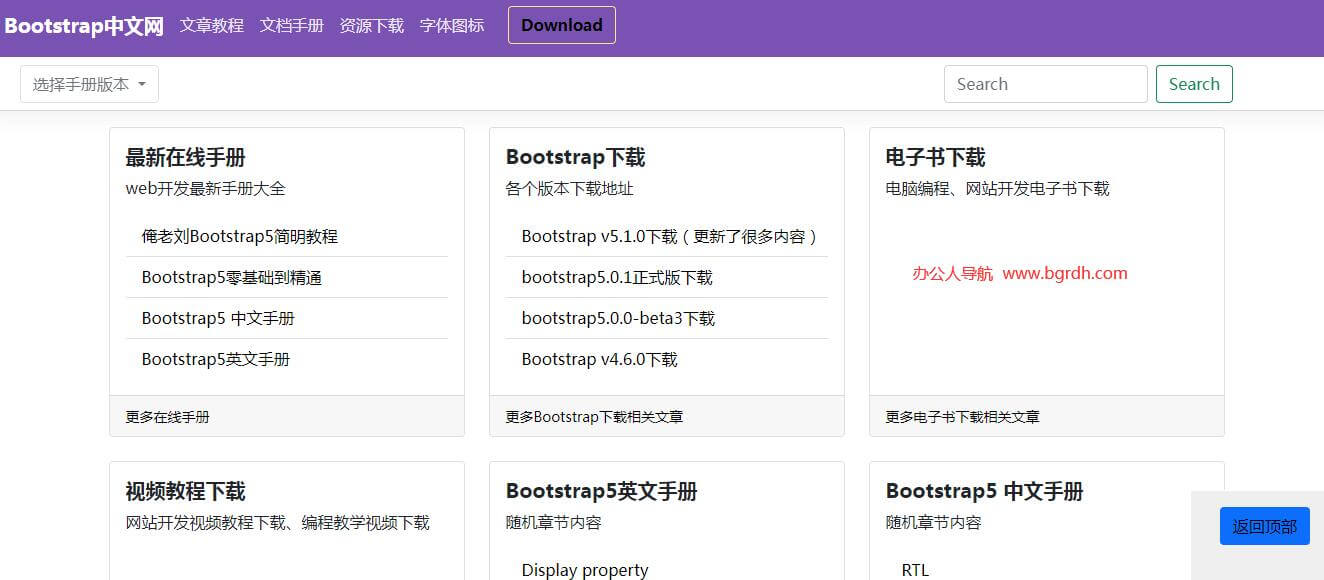Click the Download button in navbar
Image resolution: width=1324 pixels, height=580 pixels.
(x=561, y=25)
